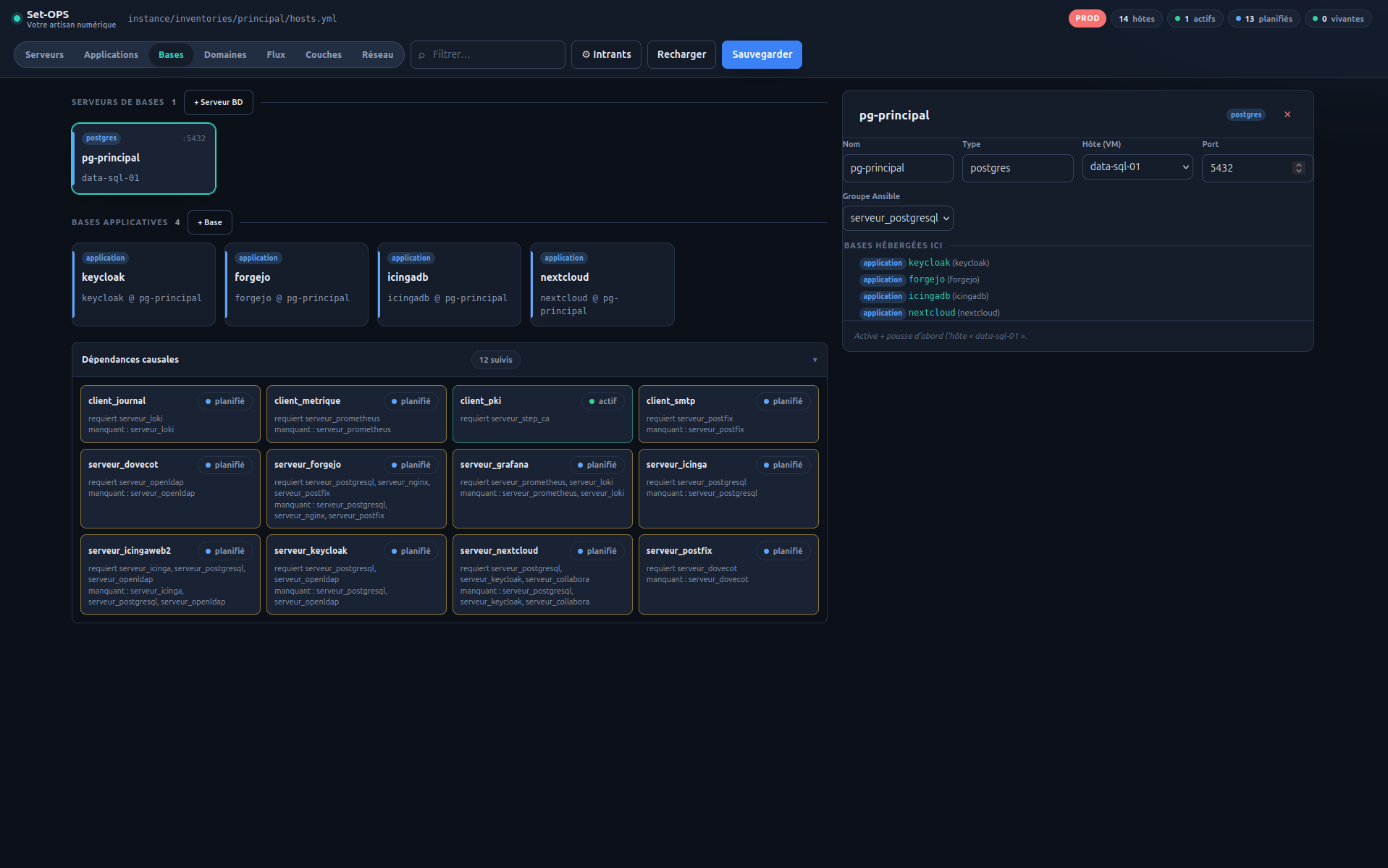Select the client_metrique dependency card
Image resolution: width=1388 pixels, height=868 pixels.
coord(356,414)
